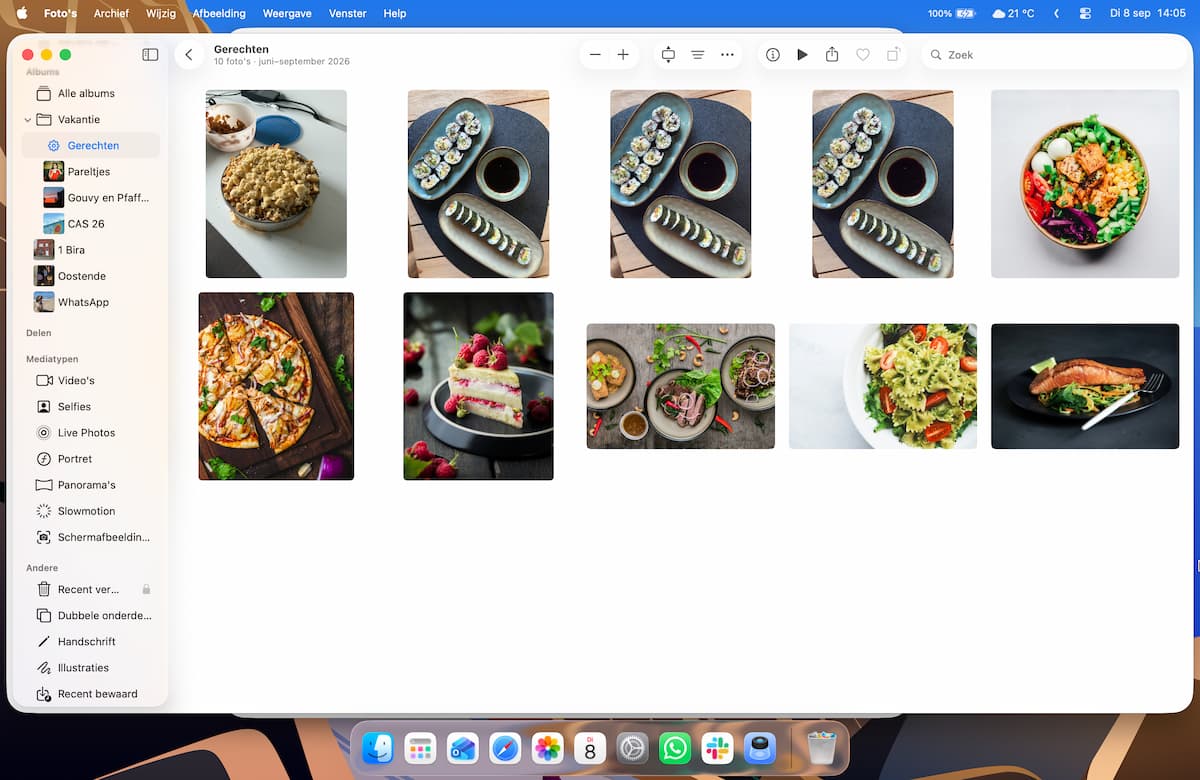Select the pizza photo thumbnail
This screenshot has width=1200, height=780.
[276, 386]
